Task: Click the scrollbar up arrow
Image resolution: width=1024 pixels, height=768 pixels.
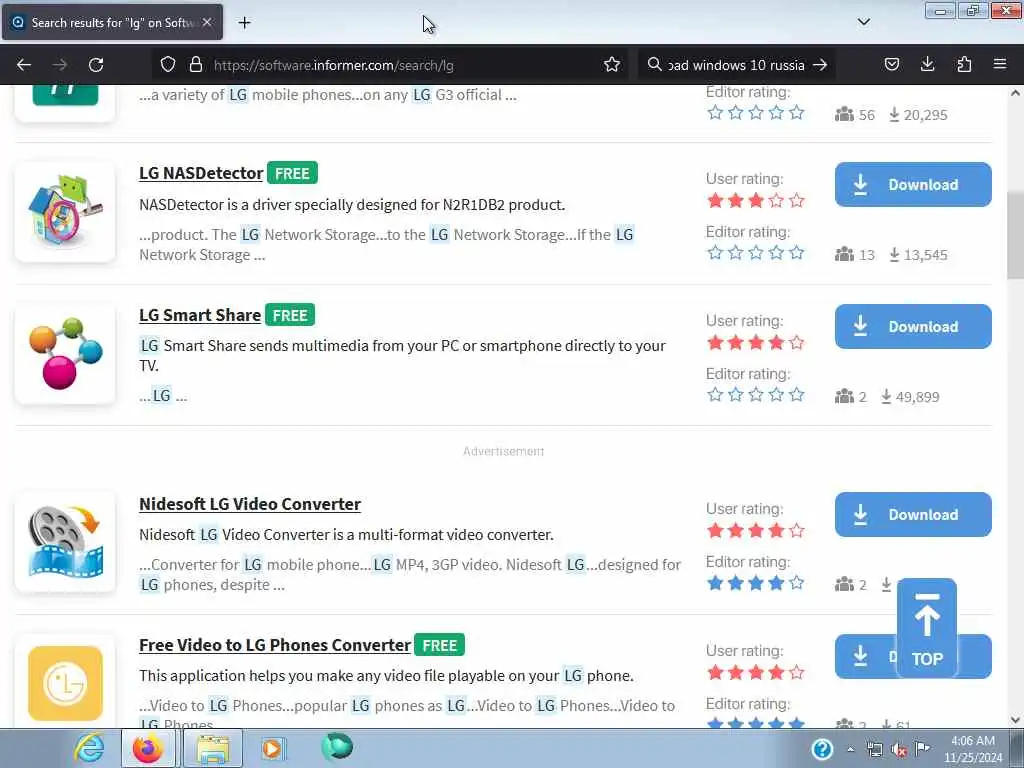Action: coord(1016,93)
